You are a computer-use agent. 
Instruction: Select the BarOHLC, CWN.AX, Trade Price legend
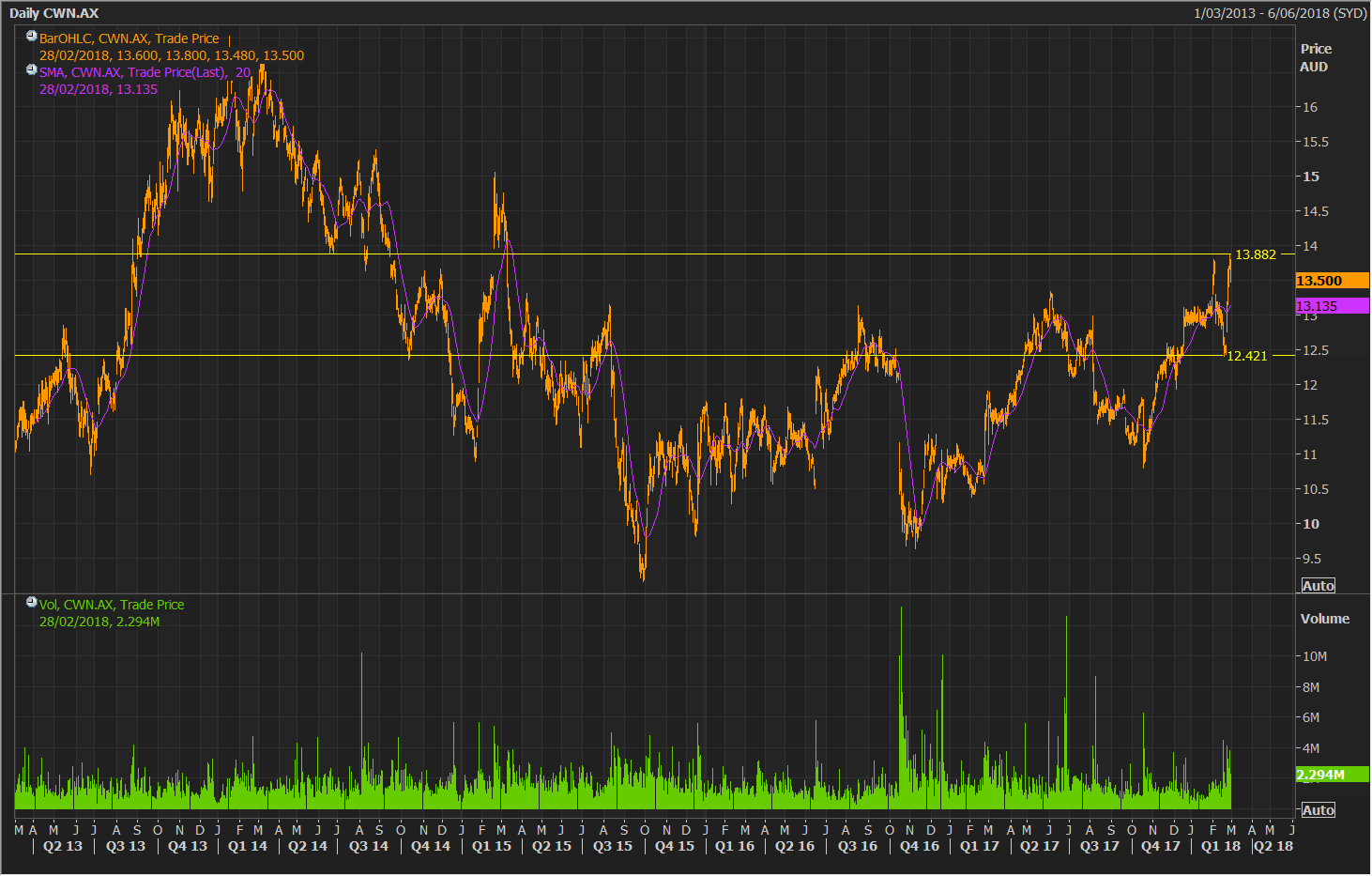[130, 38]
